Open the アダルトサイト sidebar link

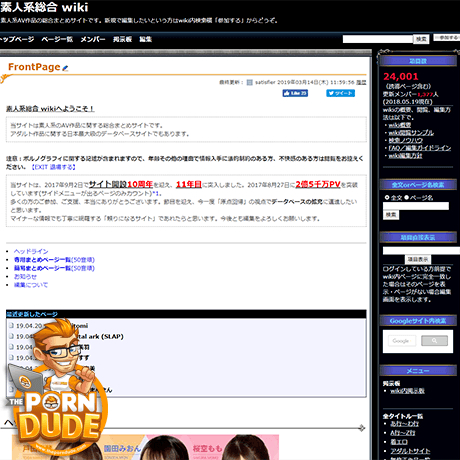(x=410, y=451)
